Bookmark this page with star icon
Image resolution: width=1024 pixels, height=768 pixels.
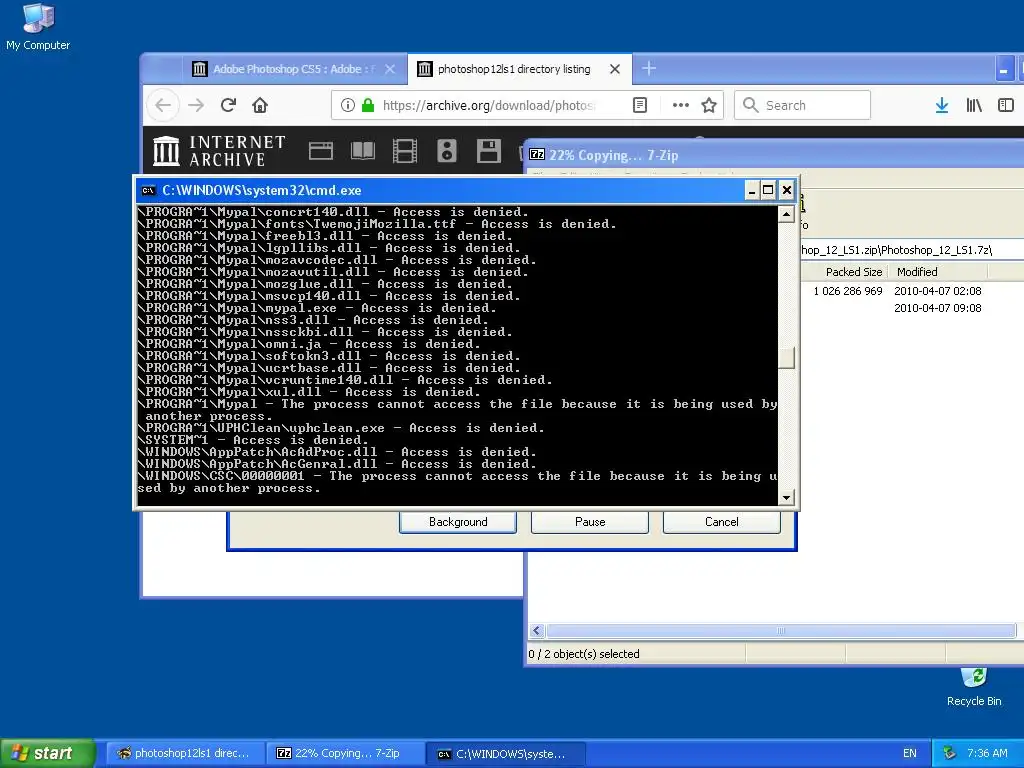click(709, 105)
